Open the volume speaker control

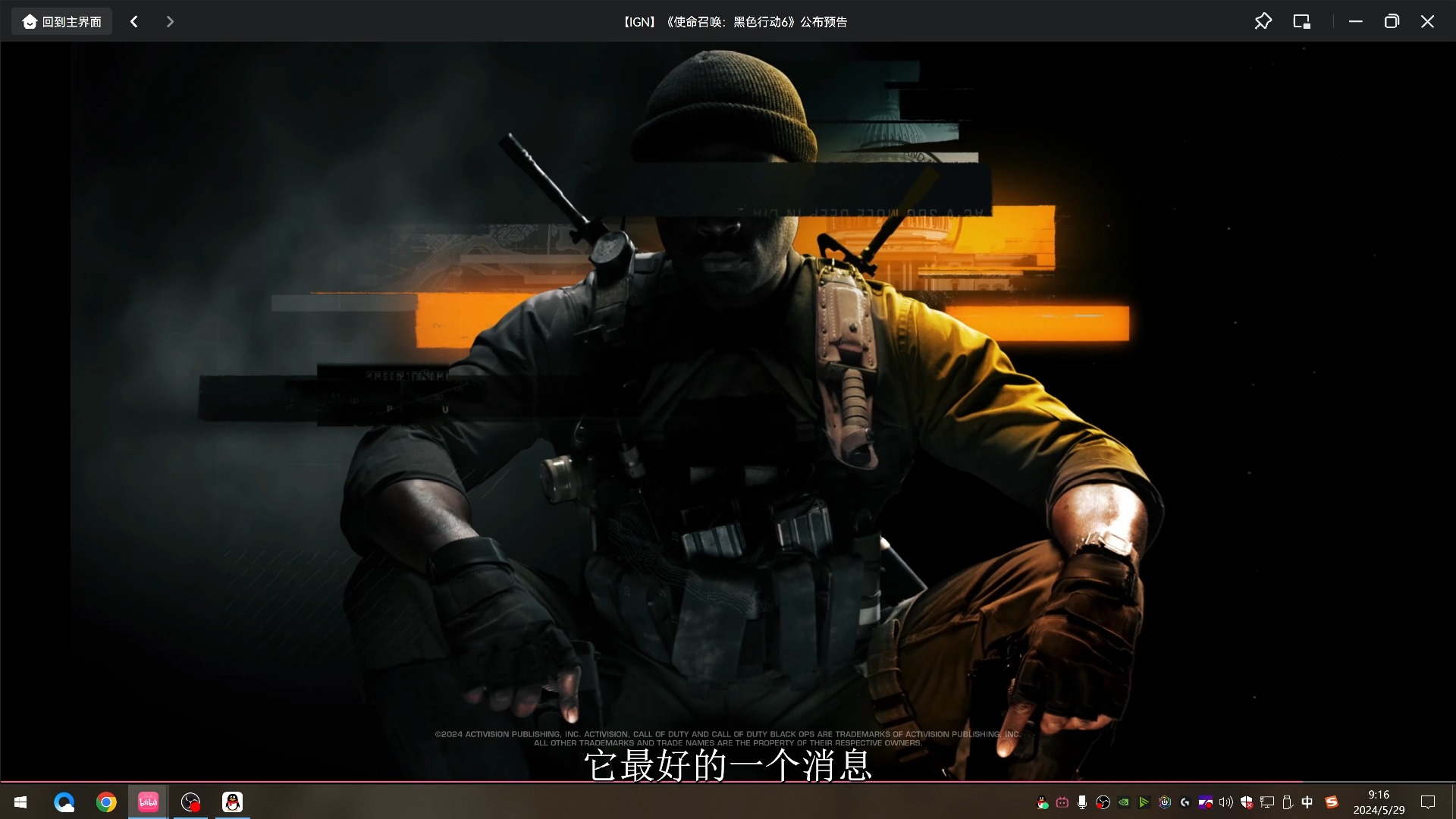(1225, 802)
